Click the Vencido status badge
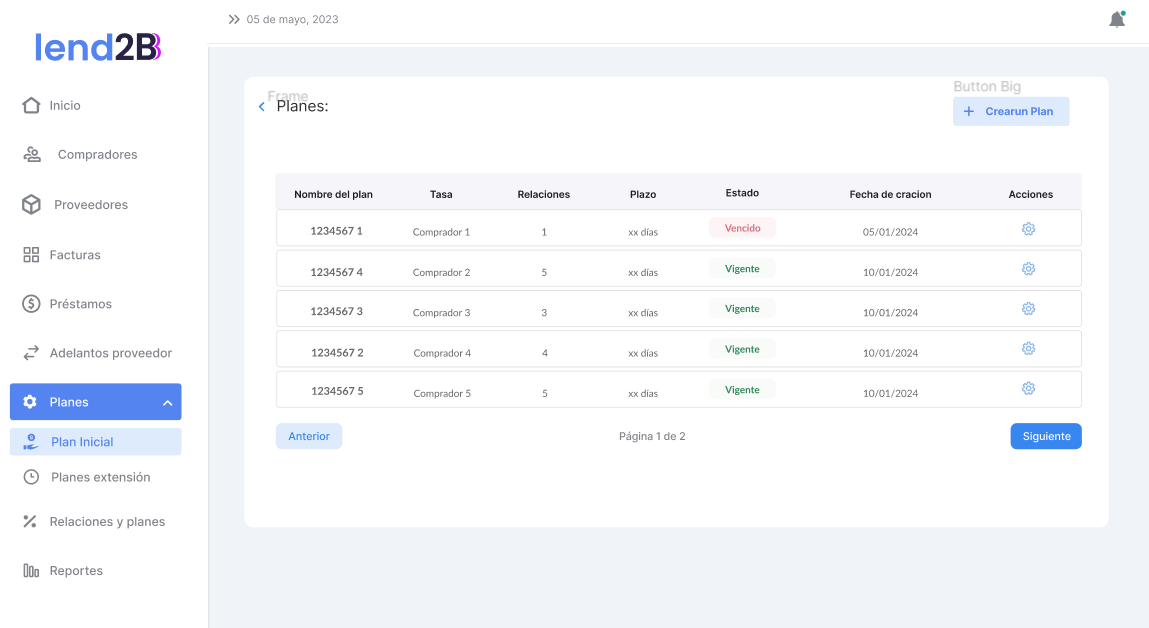The width and height of the screenshot is (1149, 628). click(742, 228)
